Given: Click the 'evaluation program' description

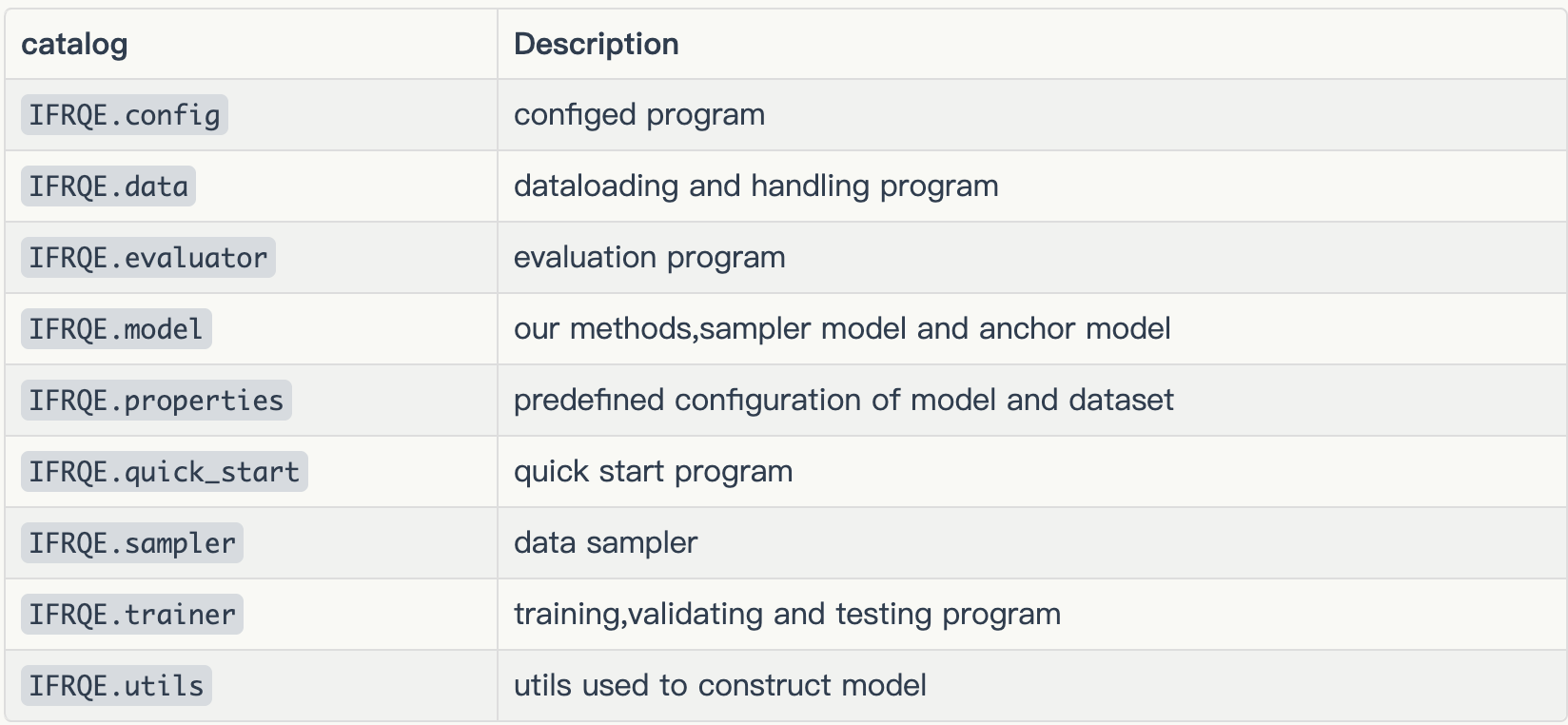Looking at the screenshot, I should coord(649,258).
